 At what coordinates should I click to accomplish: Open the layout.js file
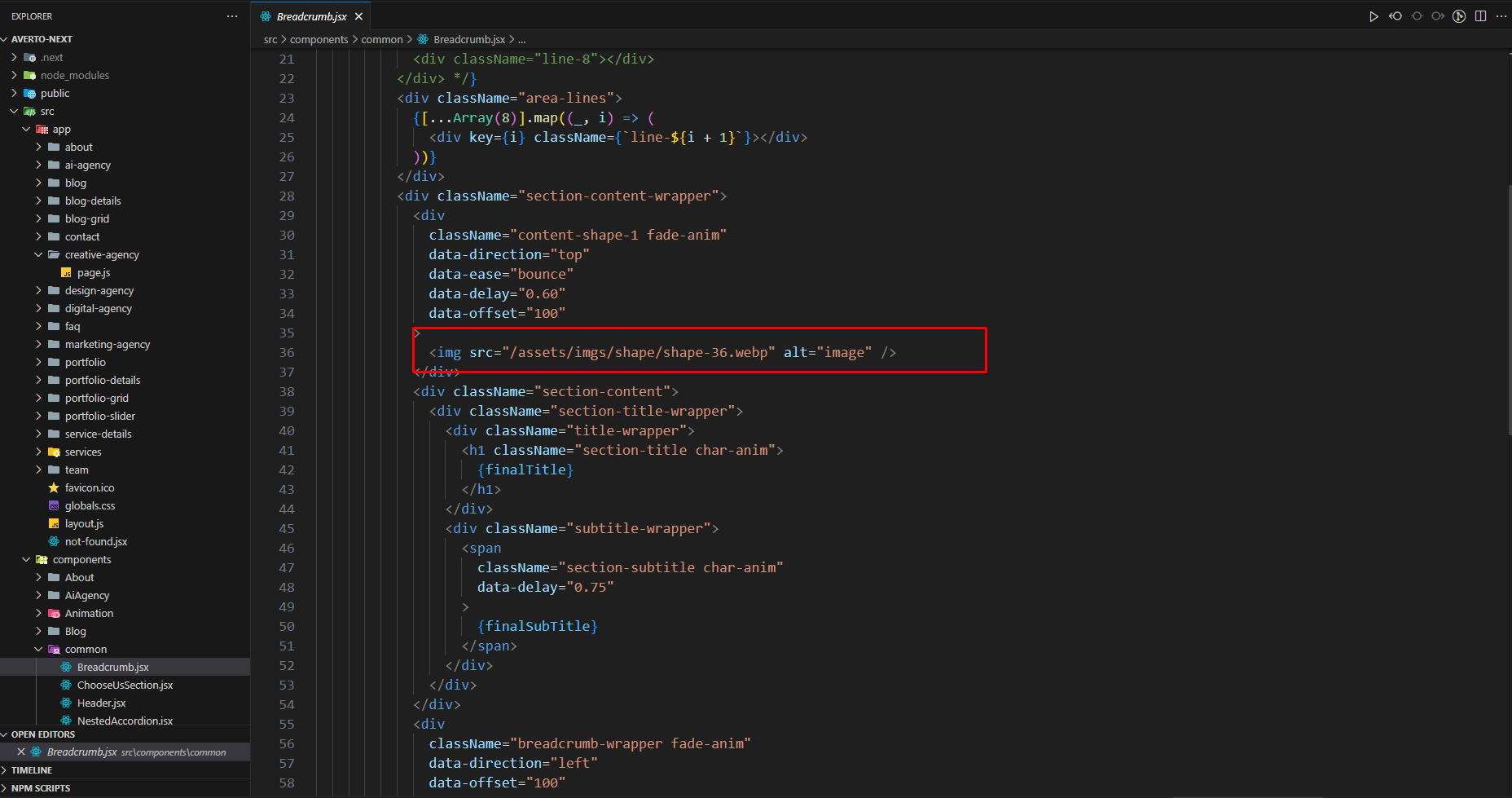(x=84, y=523)
